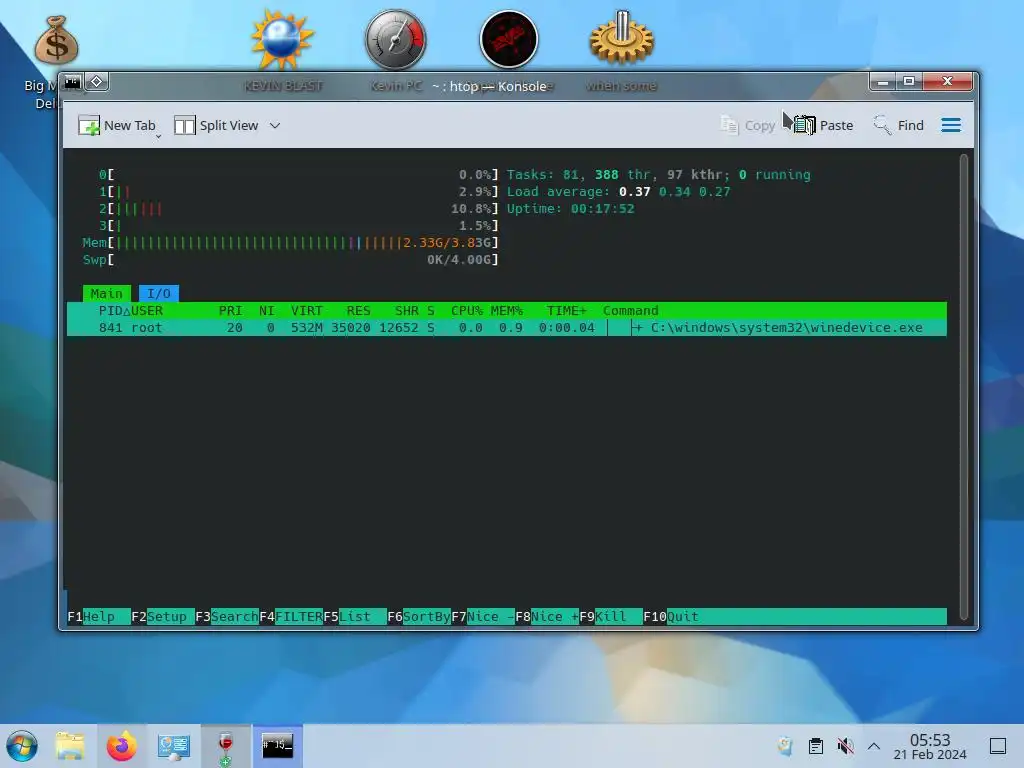Expand hidden system tray icons arrow
The image size is (1024, 768).
coord(874,746)
